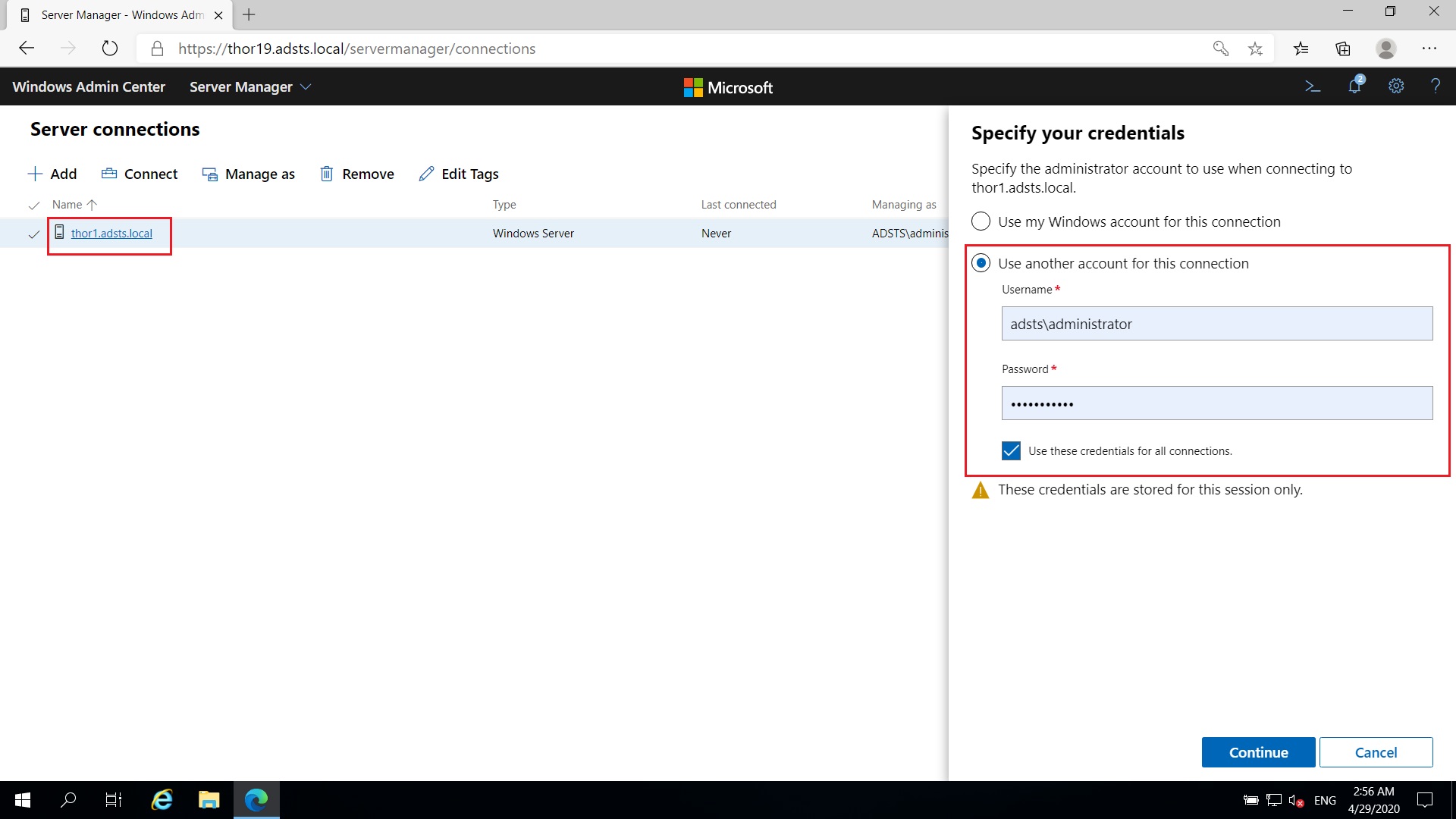
Task: Open the PowerShell console icon in header
Action: click(x=1313, y=86)
